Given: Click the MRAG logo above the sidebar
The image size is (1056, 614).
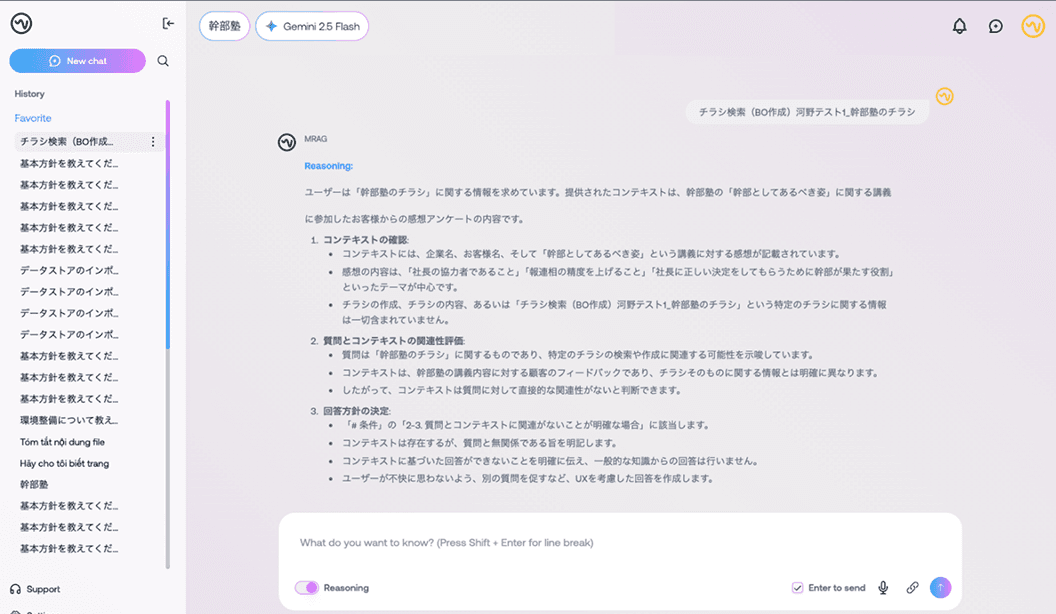Looking at the screenshot, I should click(21, 22).
